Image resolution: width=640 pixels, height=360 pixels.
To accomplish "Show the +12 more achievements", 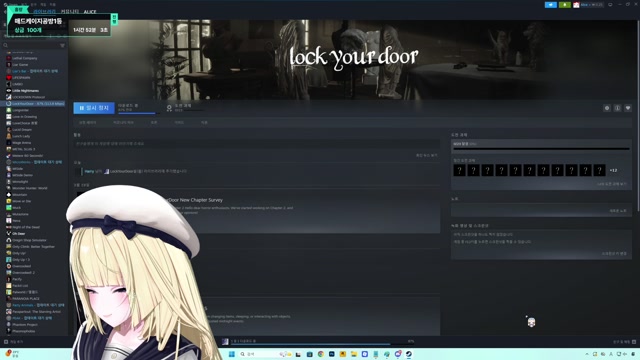I will [613, 170].
